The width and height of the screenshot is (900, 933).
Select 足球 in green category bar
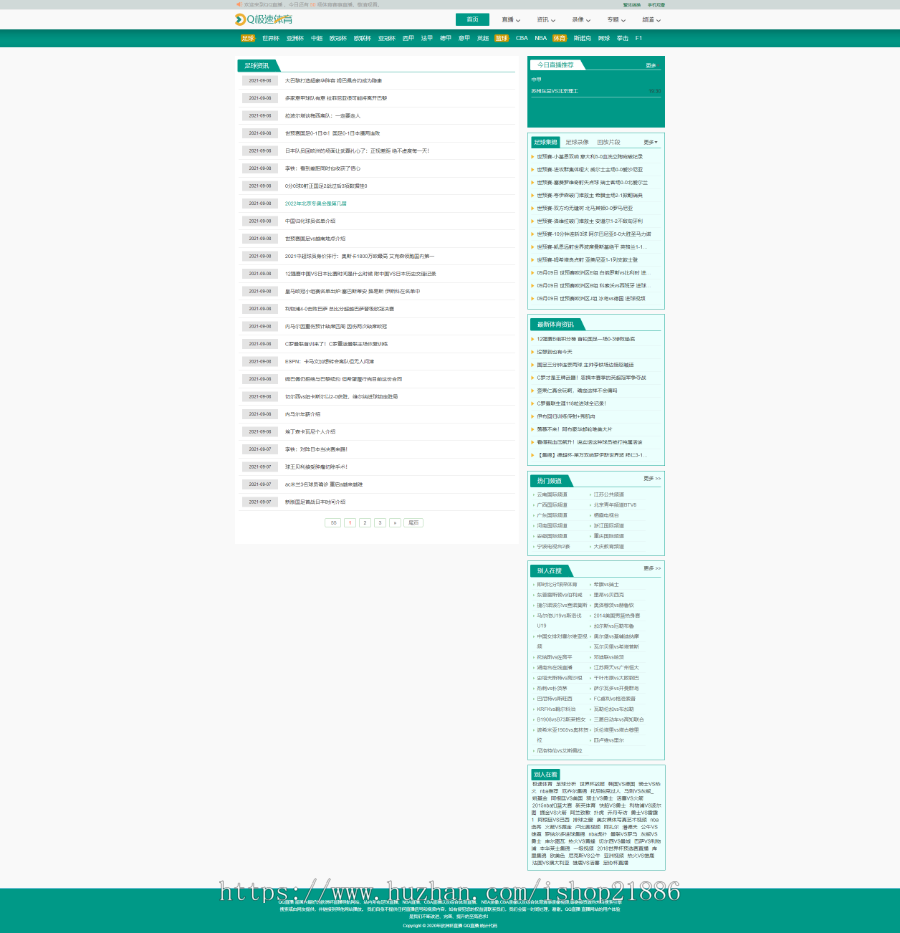point(248,38)
